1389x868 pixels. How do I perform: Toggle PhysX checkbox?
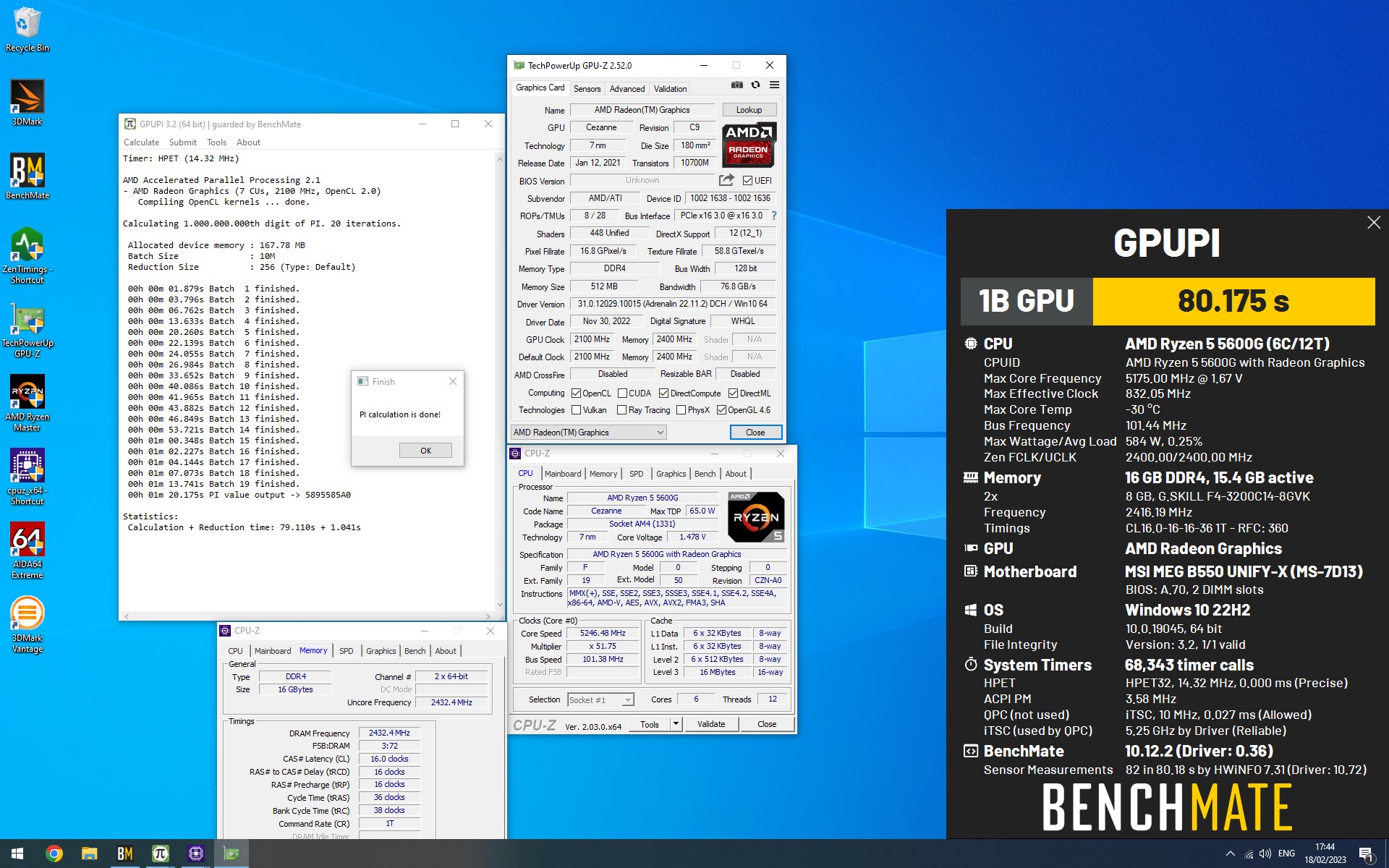pos(681,410)
